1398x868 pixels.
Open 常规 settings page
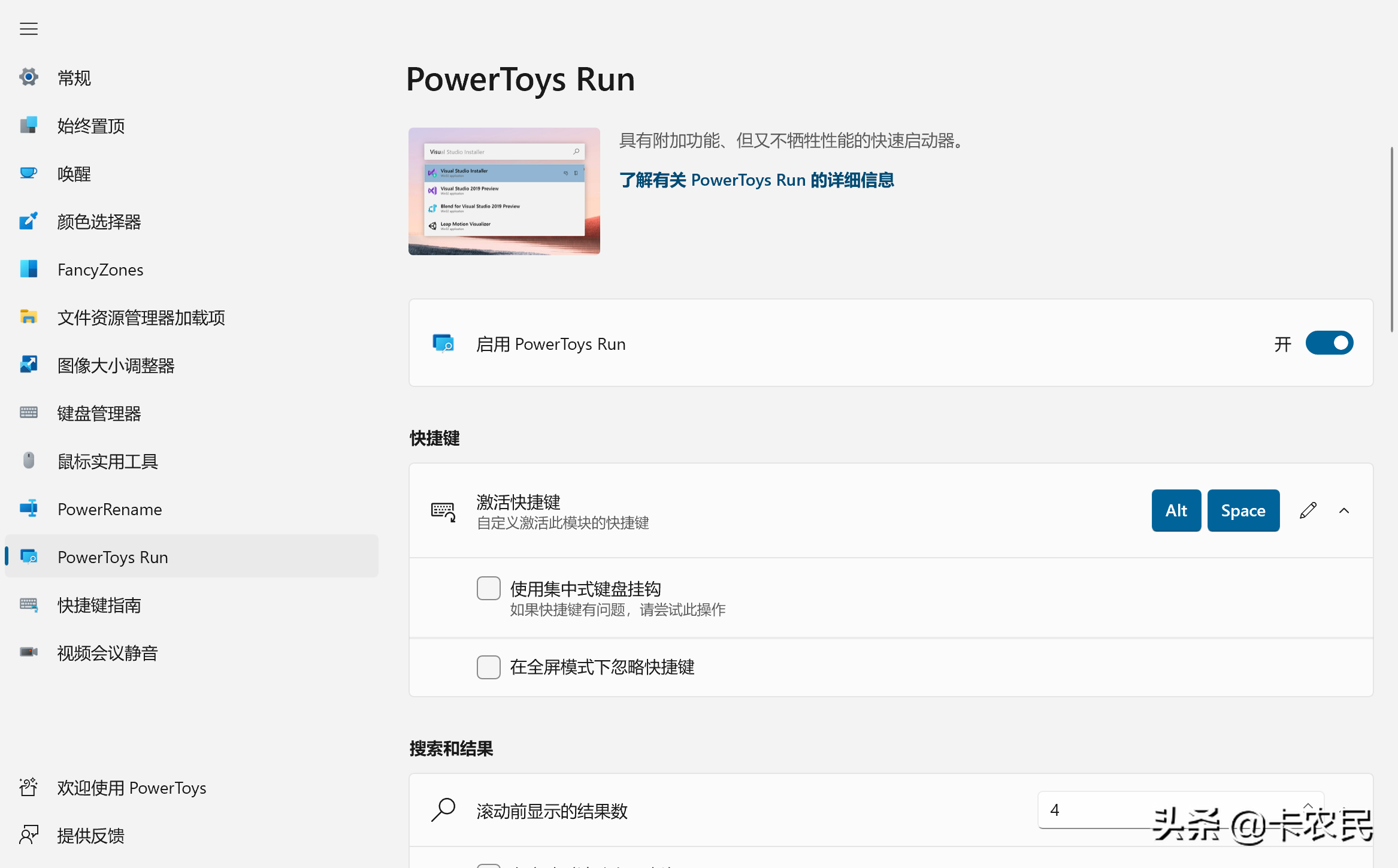(192, 77)
